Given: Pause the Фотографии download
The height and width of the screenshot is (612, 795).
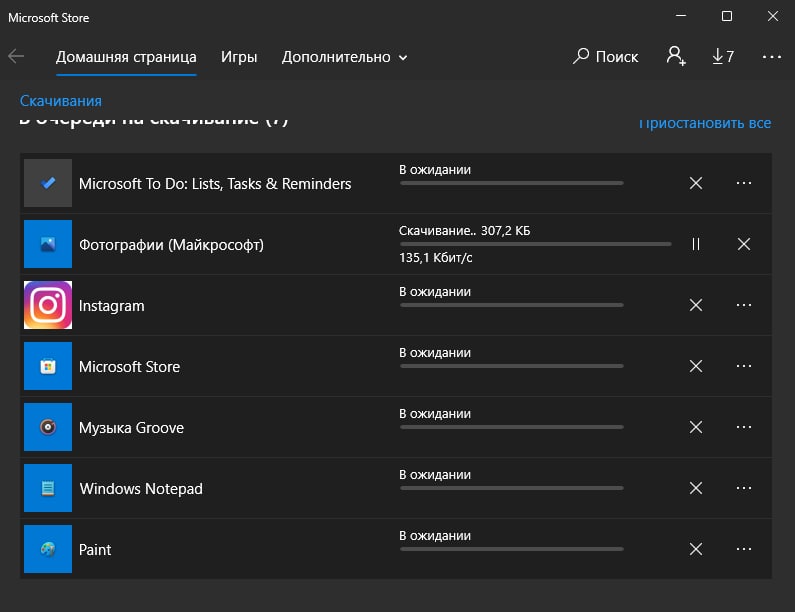Looking at the screenshot, I should point(696,244).
